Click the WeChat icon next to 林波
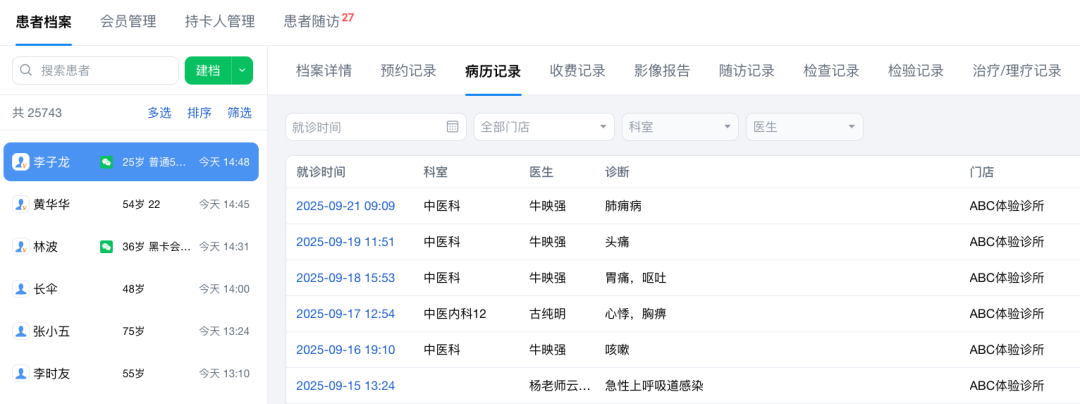 point(106,246)
